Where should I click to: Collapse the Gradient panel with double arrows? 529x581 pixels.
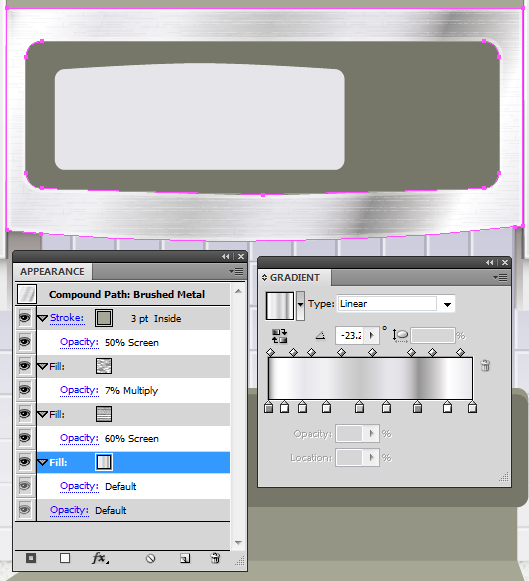click(x=489, y=262)
